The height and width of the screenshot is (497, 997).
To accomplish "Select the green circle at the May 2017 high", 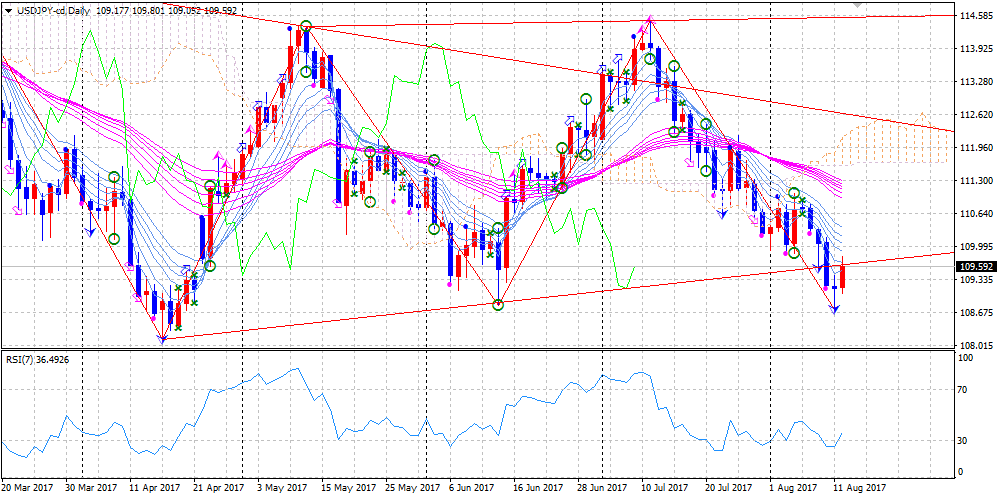I will 306,27.
